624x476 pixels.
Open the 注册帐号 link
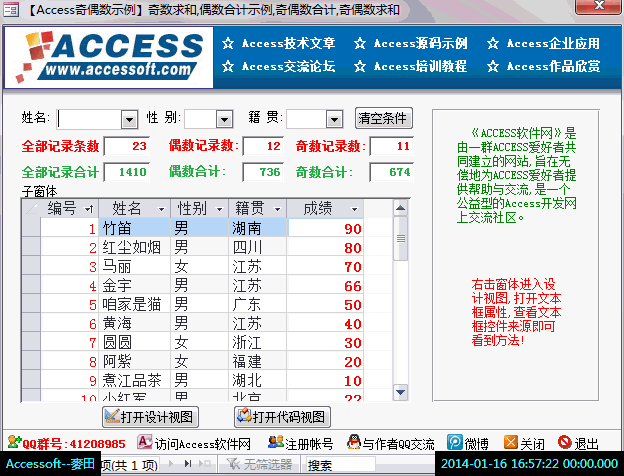[x=309, y=443]
